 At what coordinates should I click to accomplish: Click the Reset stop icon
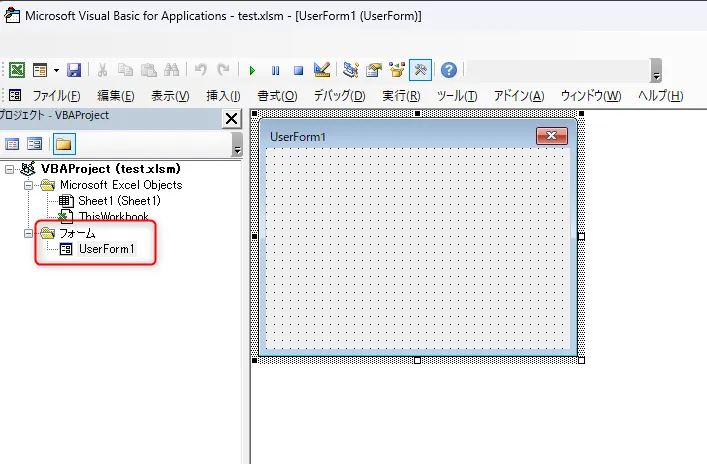click(x=298, y=70)
